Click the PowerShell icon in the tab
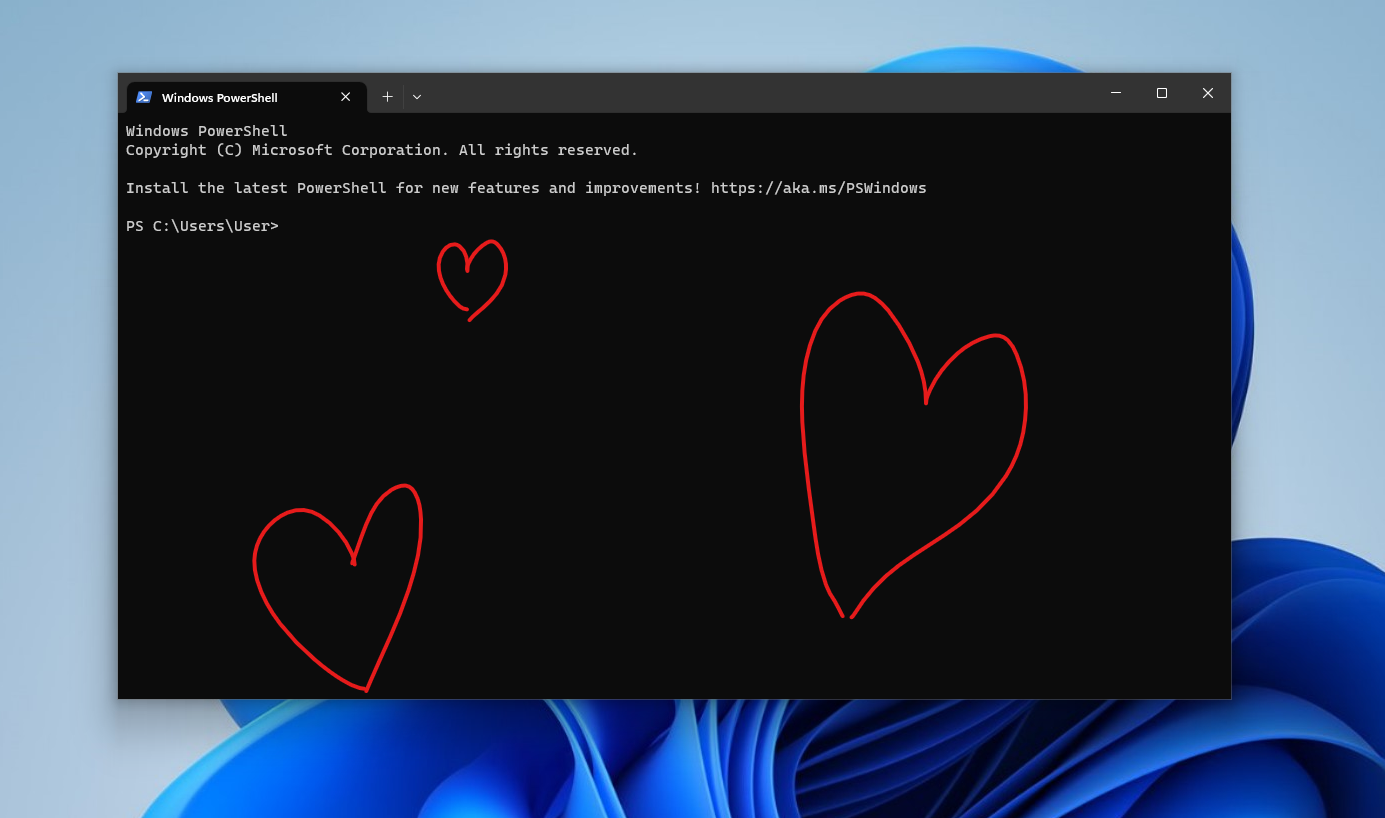Viewport: 1385px width, 818px height. click(144, 97)
